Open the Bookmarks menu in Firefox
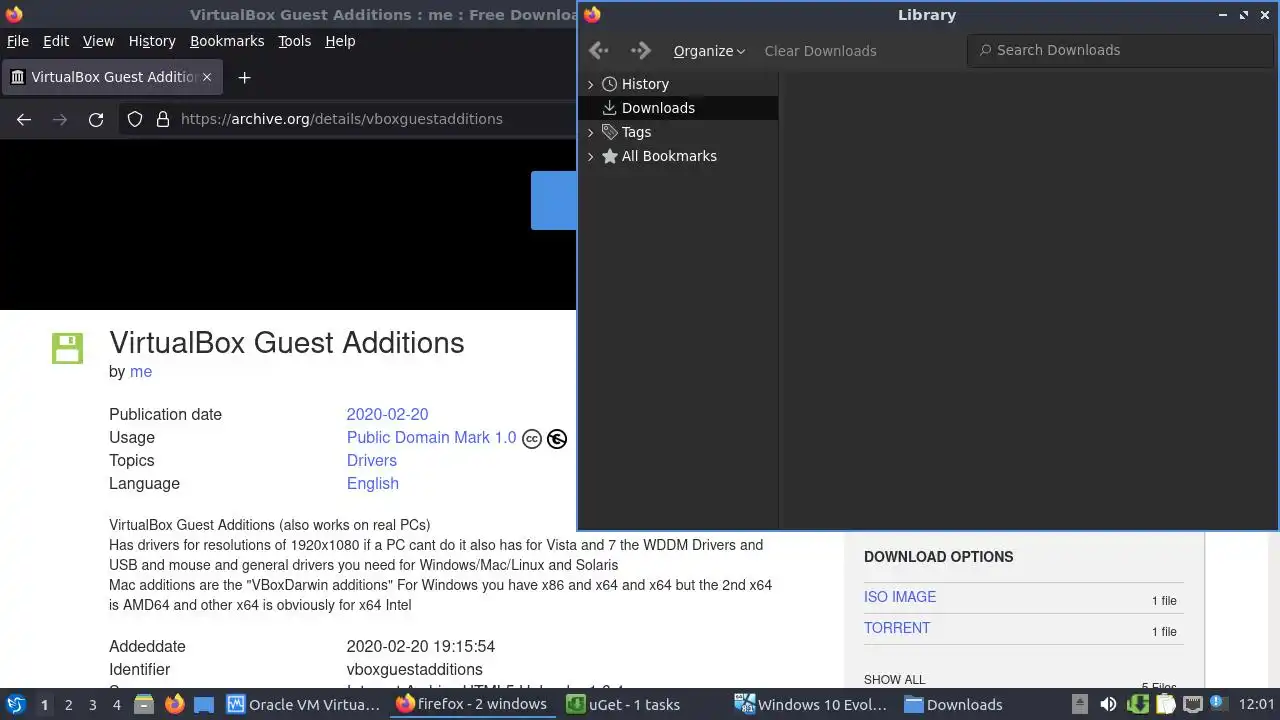Screen dimensions: 1280x720 227,41
